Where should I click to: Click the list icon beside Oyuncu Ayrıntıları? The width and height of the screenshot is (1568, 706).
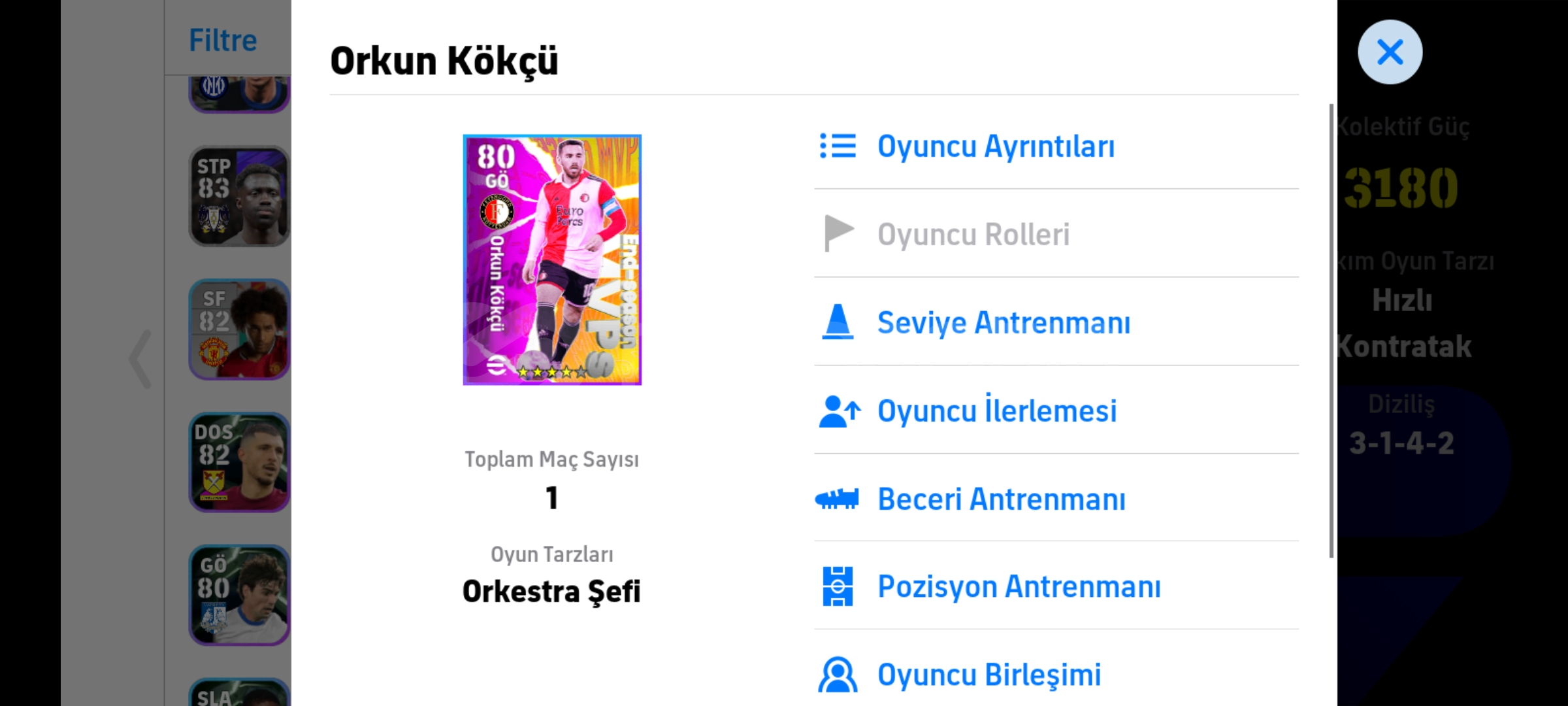[838, 146]
